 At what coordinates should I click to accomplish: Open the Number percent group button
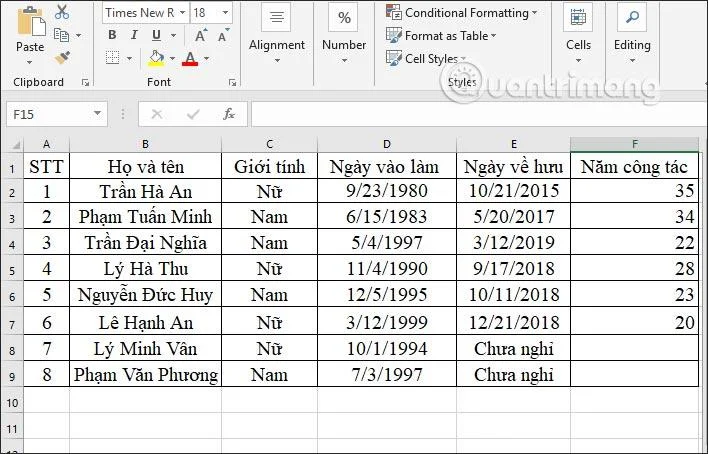point(344,17)
